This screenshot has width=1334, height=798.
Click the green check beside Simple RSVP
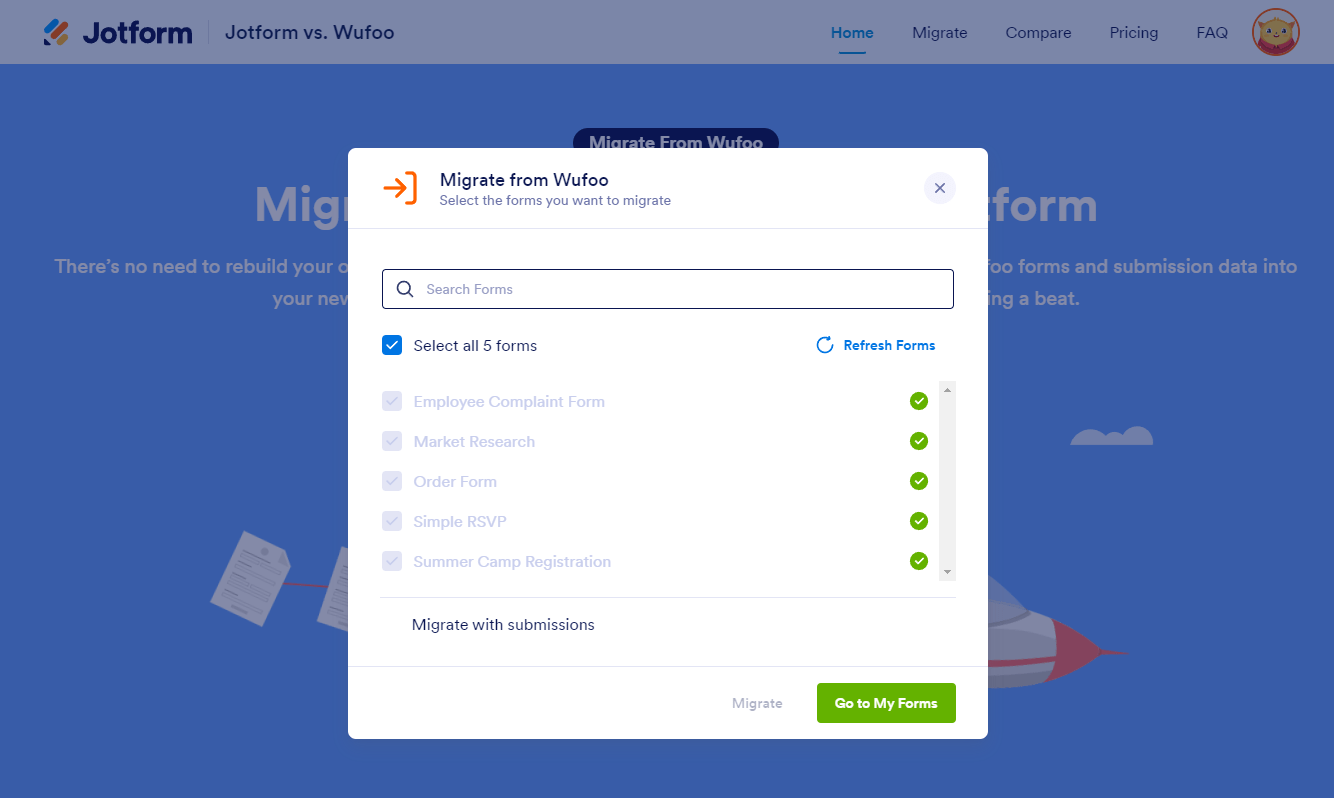point(919,521)
